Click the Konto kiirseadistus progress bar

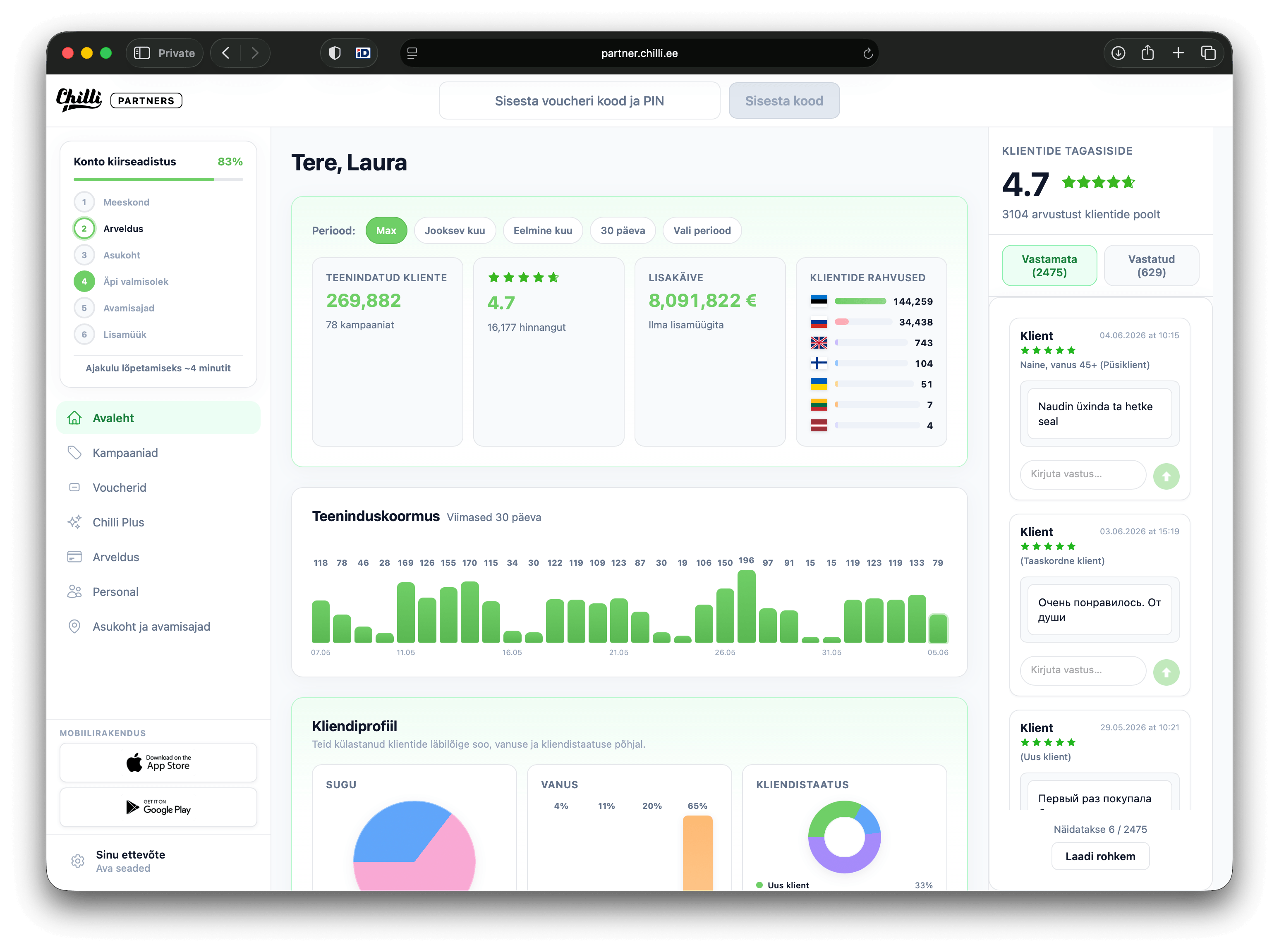[158, 179]
